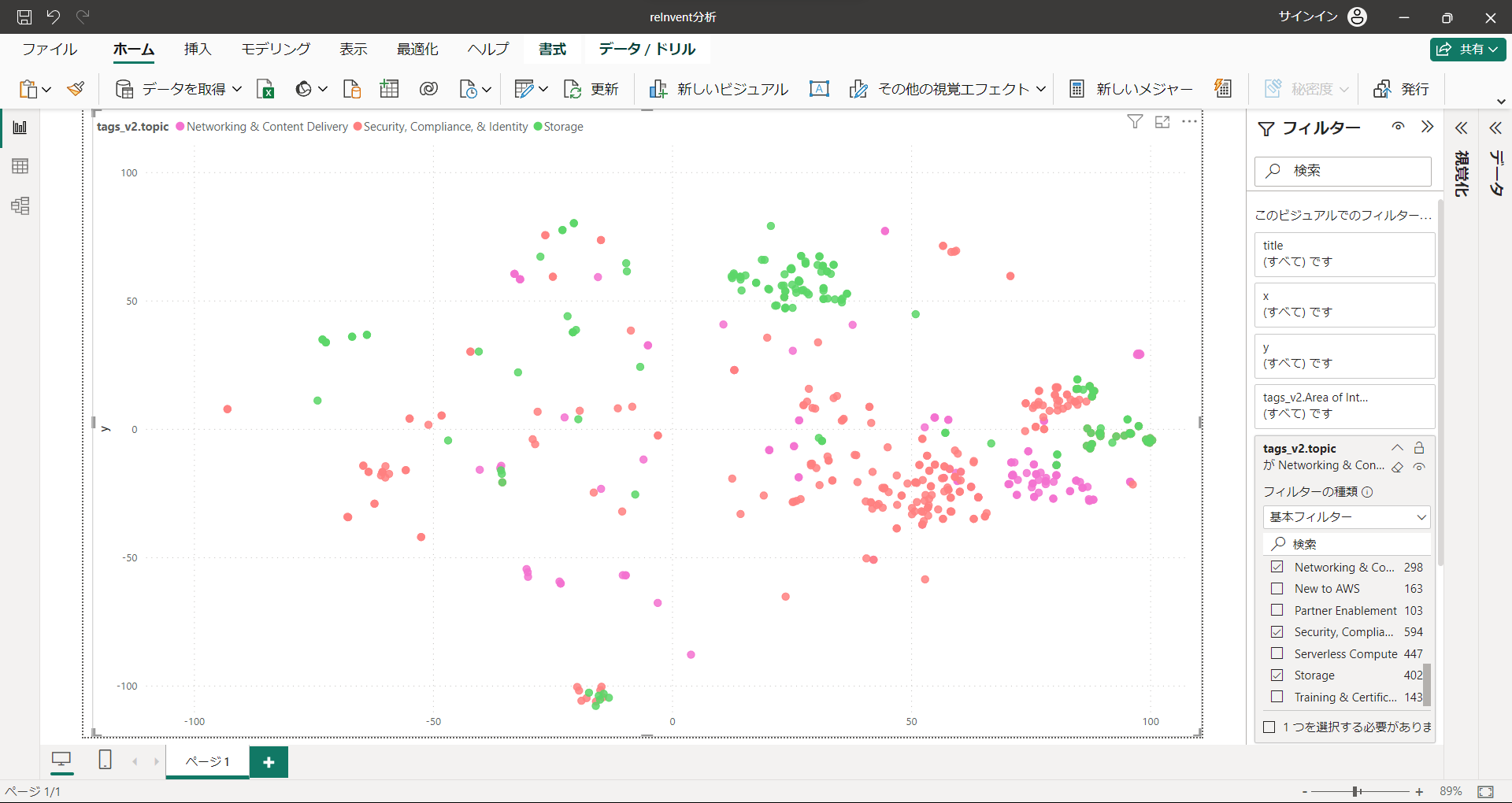This screenshot has width=1512, height=803.
Task: Click the format painter brush icon
Action: [x=76, y=89]
